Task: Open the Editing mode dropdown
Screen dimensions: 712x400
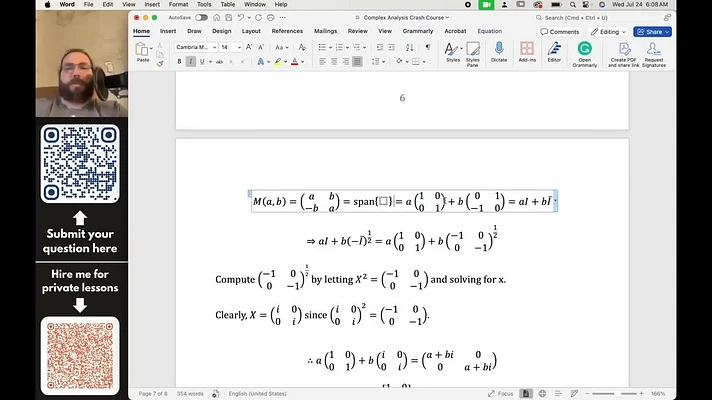Action: 608,32
